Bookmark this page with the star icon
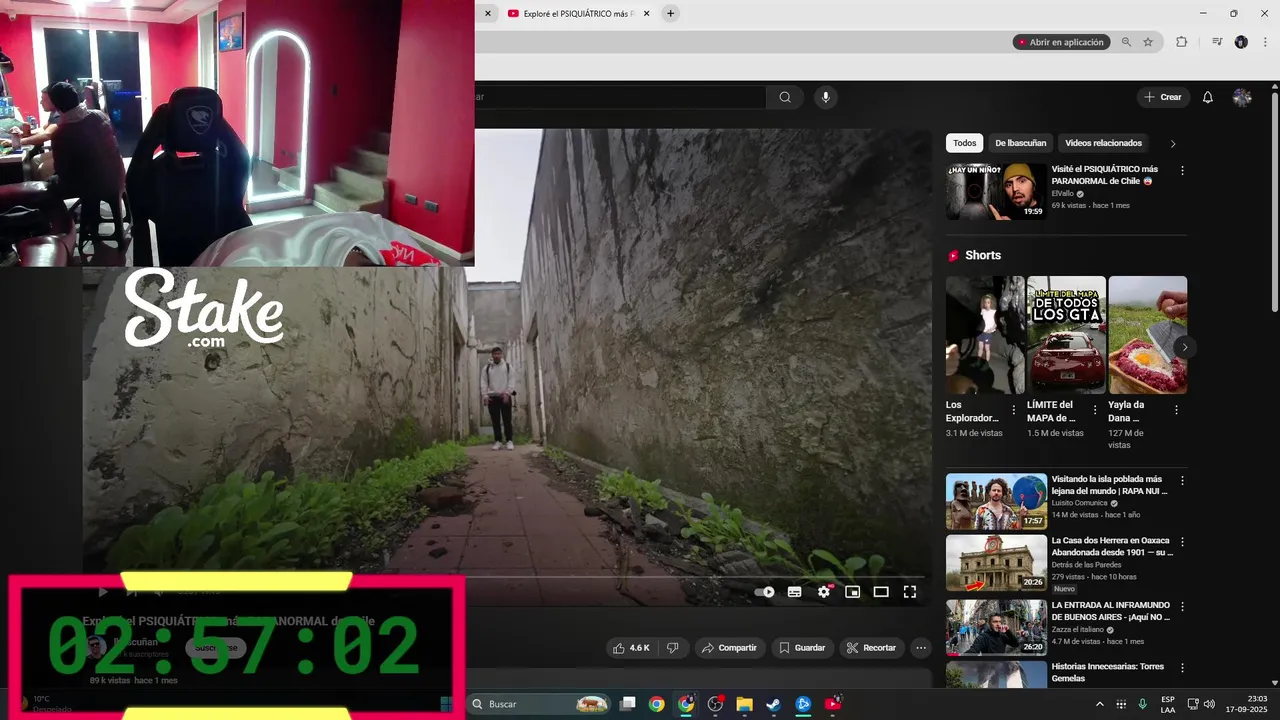Screen dimensions: 1280x720 point(1148,42)
